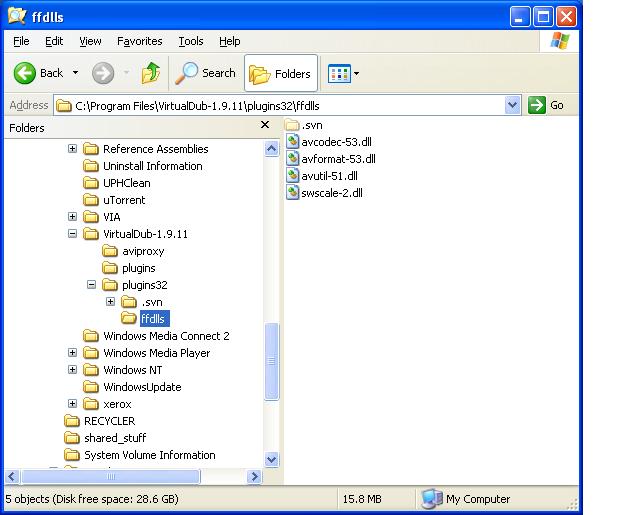Select the Uninstall Information folder
Viewport: 640px width, 515px height.
tap(153, 166)
